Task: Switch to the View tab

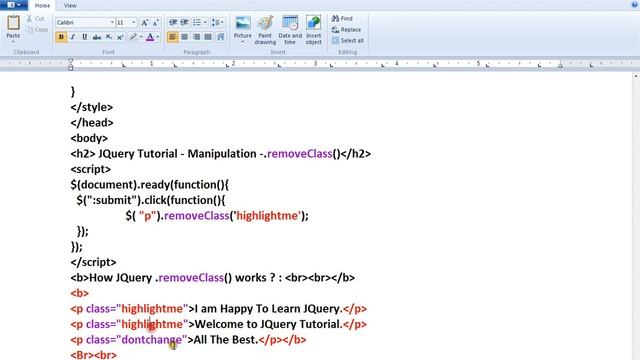Action: click(x=70, y=6)
